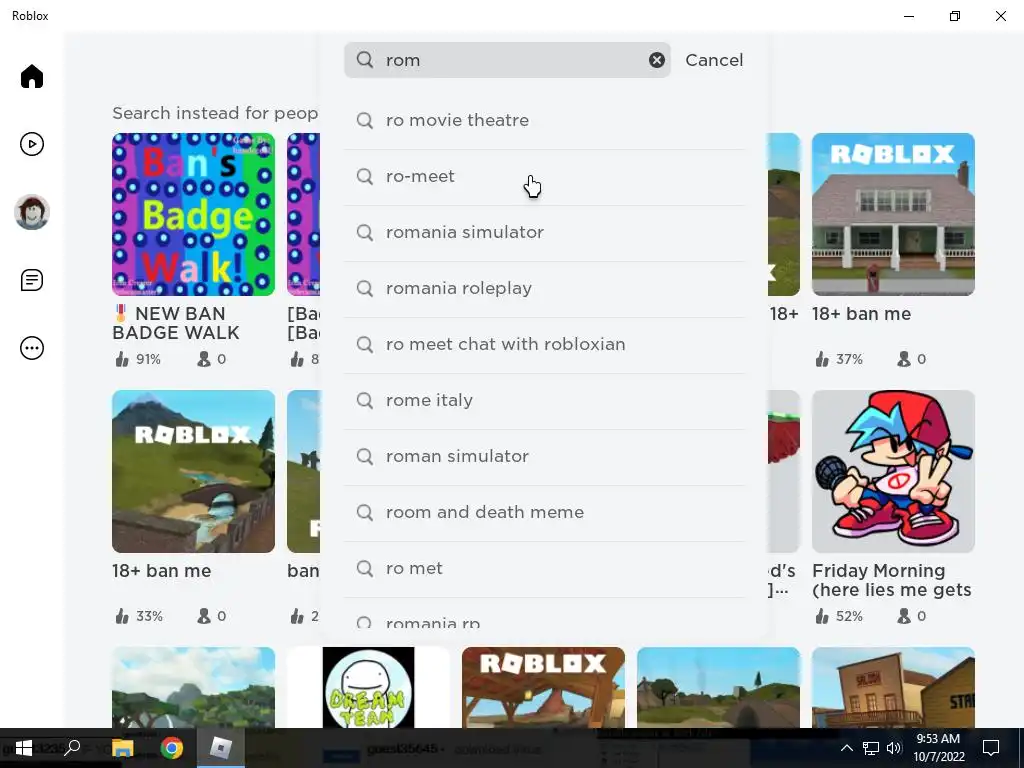This screenshot has height=768, width=1024.
Task: Click the thumbs-up icon showing 91%
Action: coord(122,359)
